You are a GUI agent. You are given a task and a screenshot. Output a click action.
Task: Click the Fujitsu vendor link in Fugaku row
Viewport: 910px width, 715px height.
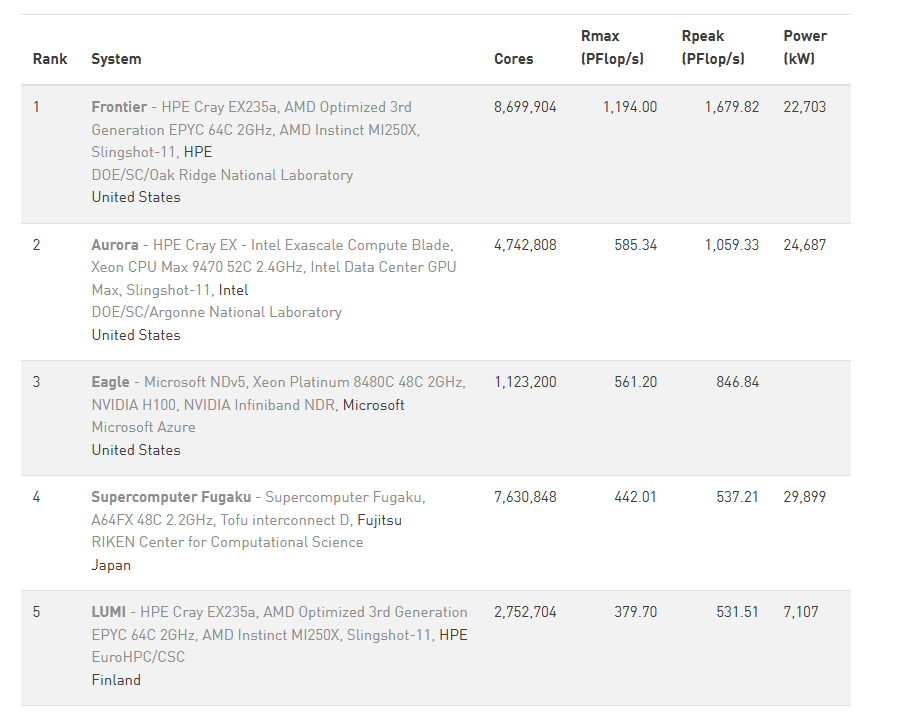pyautogui.click(x=380, y=520)
